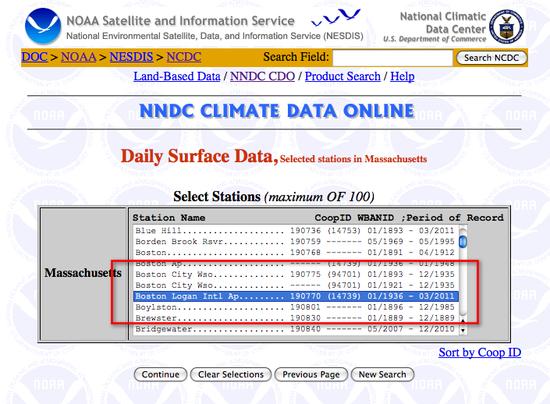Open the NCDC breadcrumb link
550x404 pixels.
pyautogui.click(x=184, y=57)
